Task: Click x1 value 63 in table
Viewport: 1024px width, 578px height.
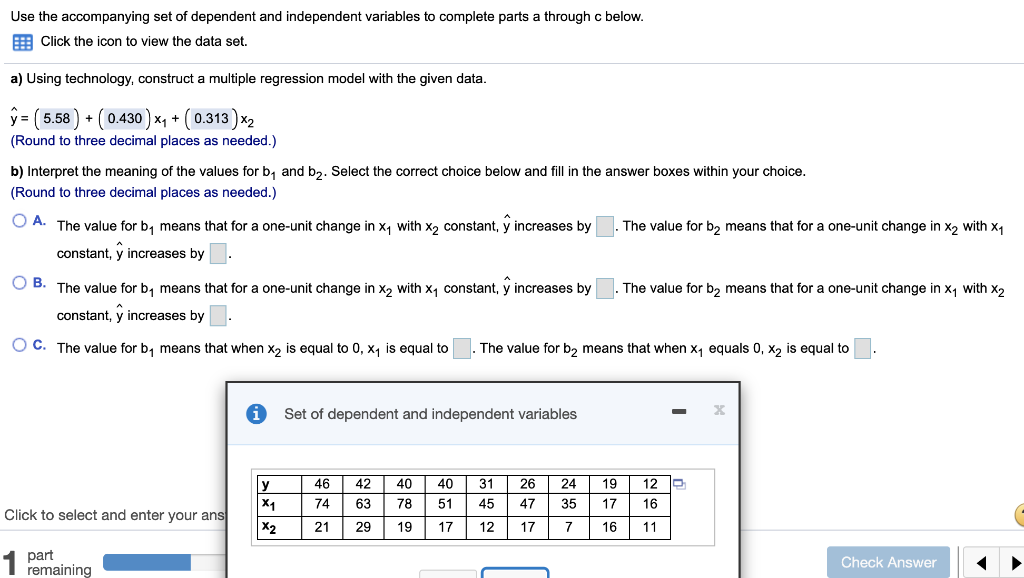Action: click(x=363, y=504)
